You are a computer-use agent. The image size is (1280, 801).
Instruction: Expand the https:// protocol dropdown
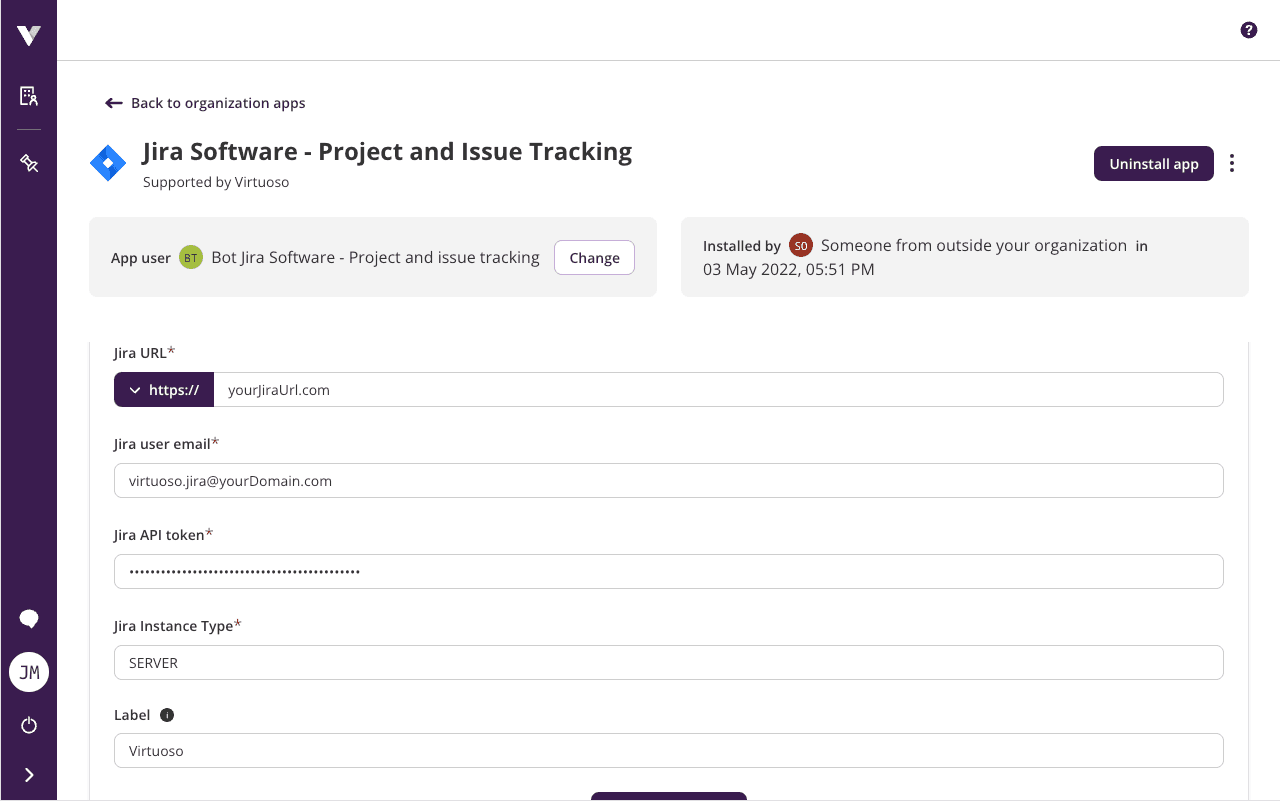click(163, 389)
